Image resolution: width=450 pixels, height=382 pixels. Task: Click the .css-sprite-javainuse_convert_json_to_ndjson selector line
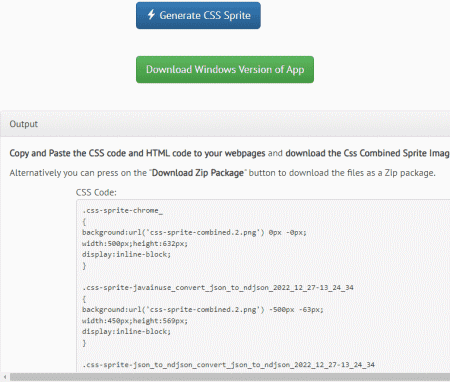218,287
